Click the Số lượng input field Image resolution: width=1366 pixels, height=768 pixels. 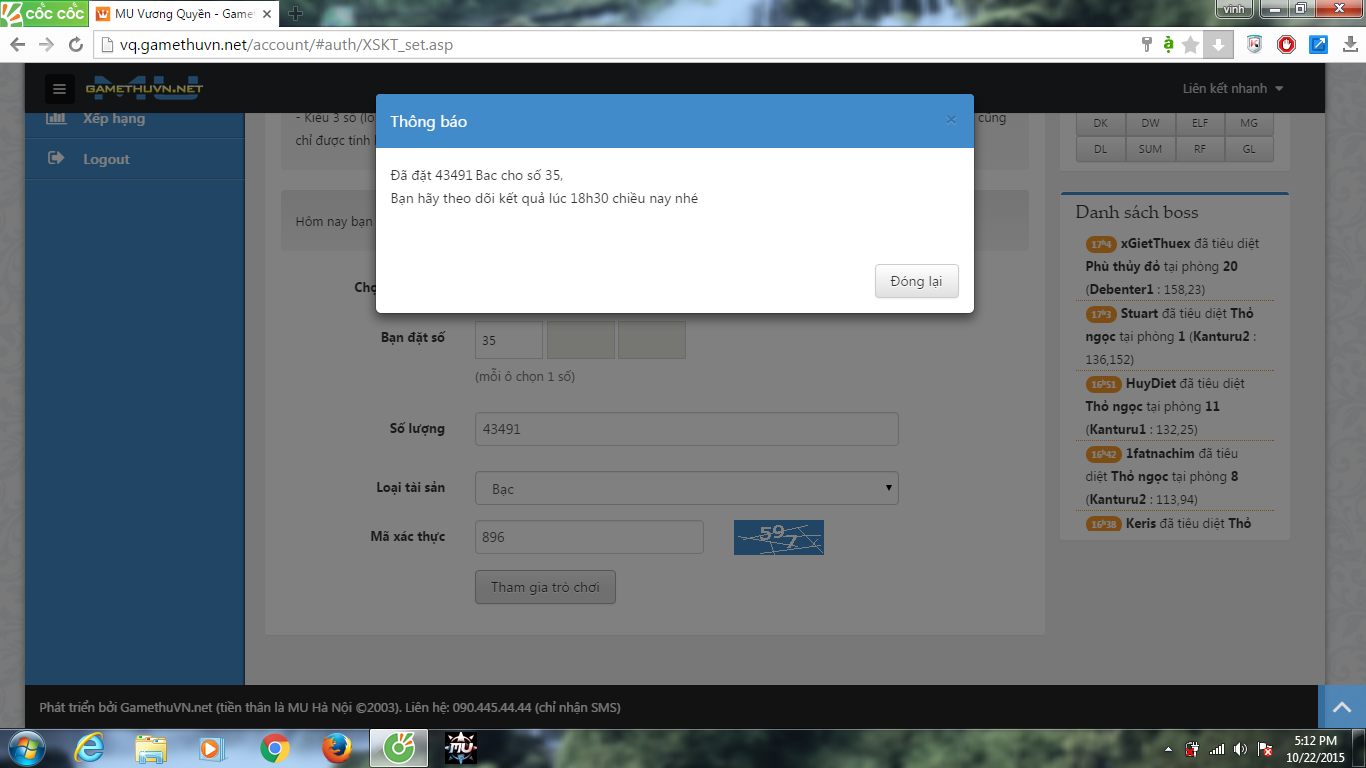[x=686, y=429]
